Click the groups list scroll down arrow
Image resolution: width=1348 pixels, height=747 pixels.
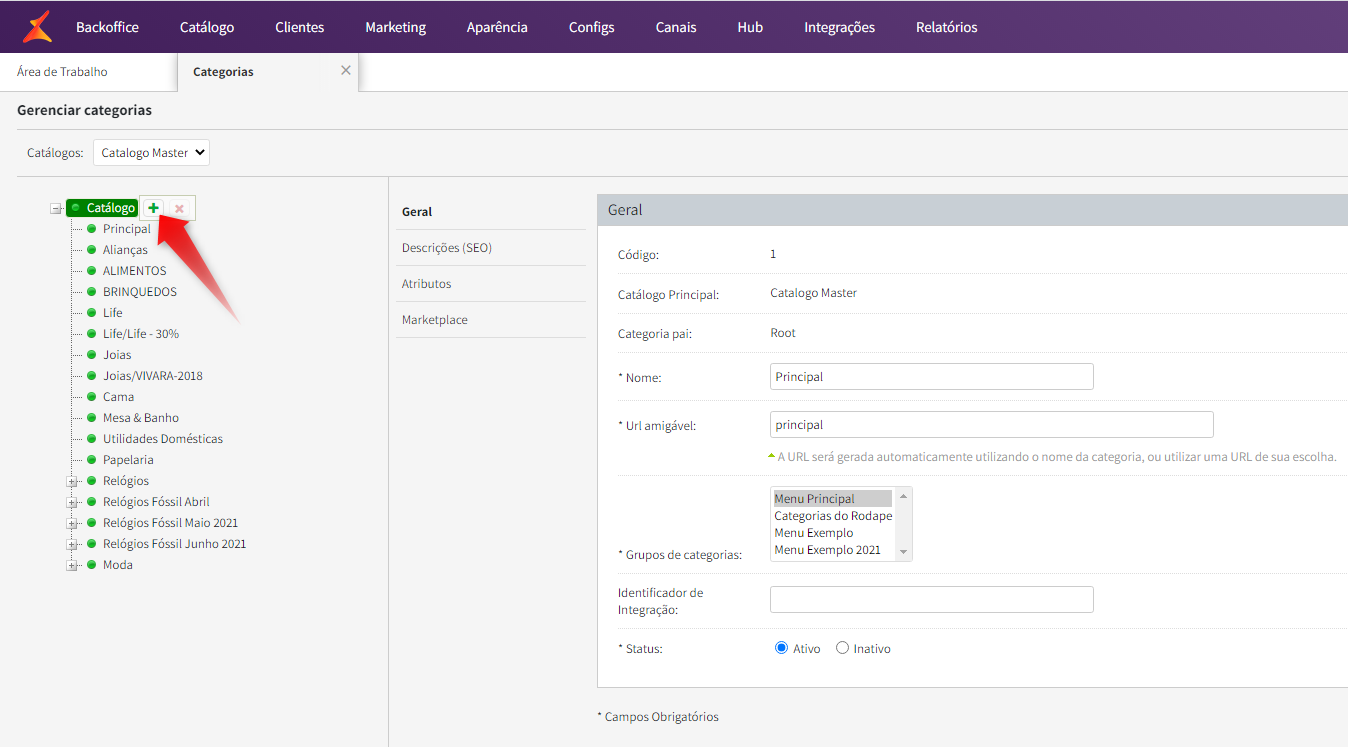tap(903, 552)
